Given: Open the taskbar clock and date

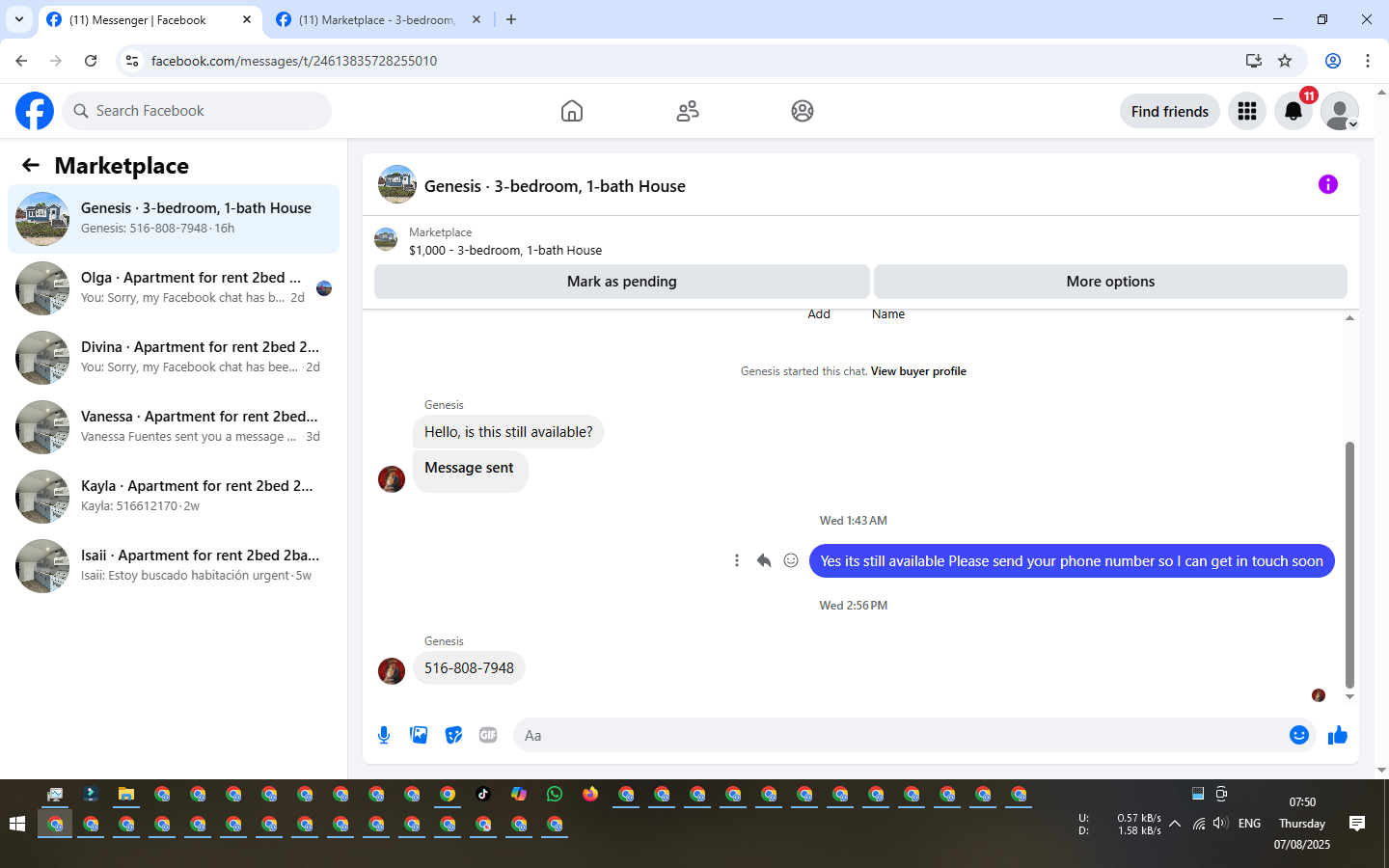Looking at the screenshot, I should click(x=1302, y=824).
